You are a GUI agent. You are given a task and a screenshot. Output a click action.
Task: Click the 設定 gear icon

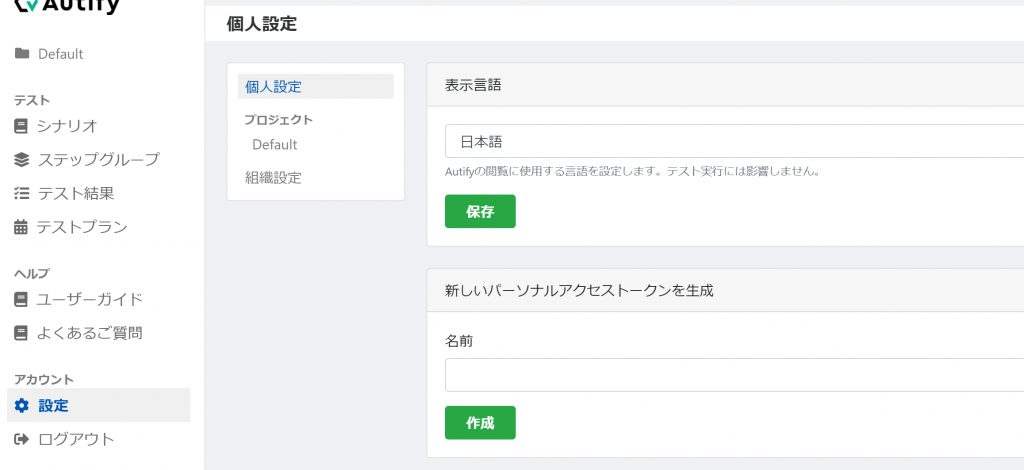tap(22, 406)
